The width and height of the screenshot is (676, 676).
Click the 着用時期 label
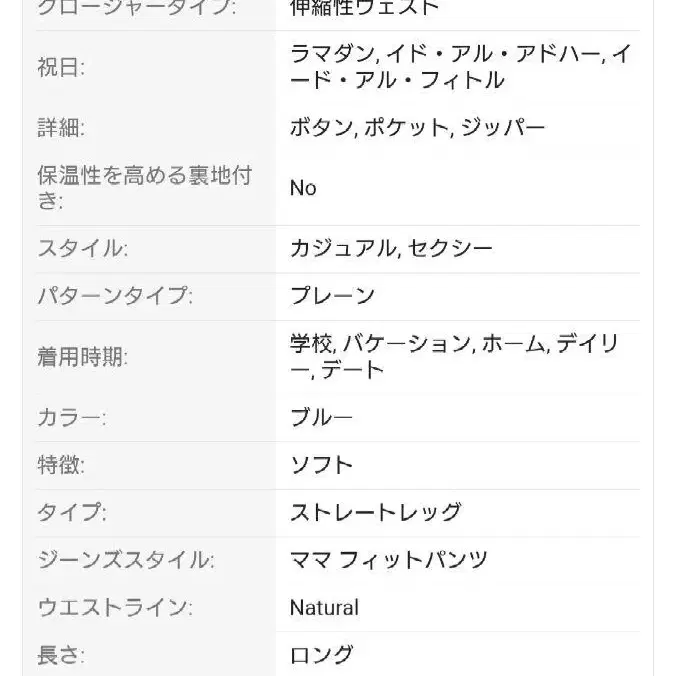click(83, 356)
